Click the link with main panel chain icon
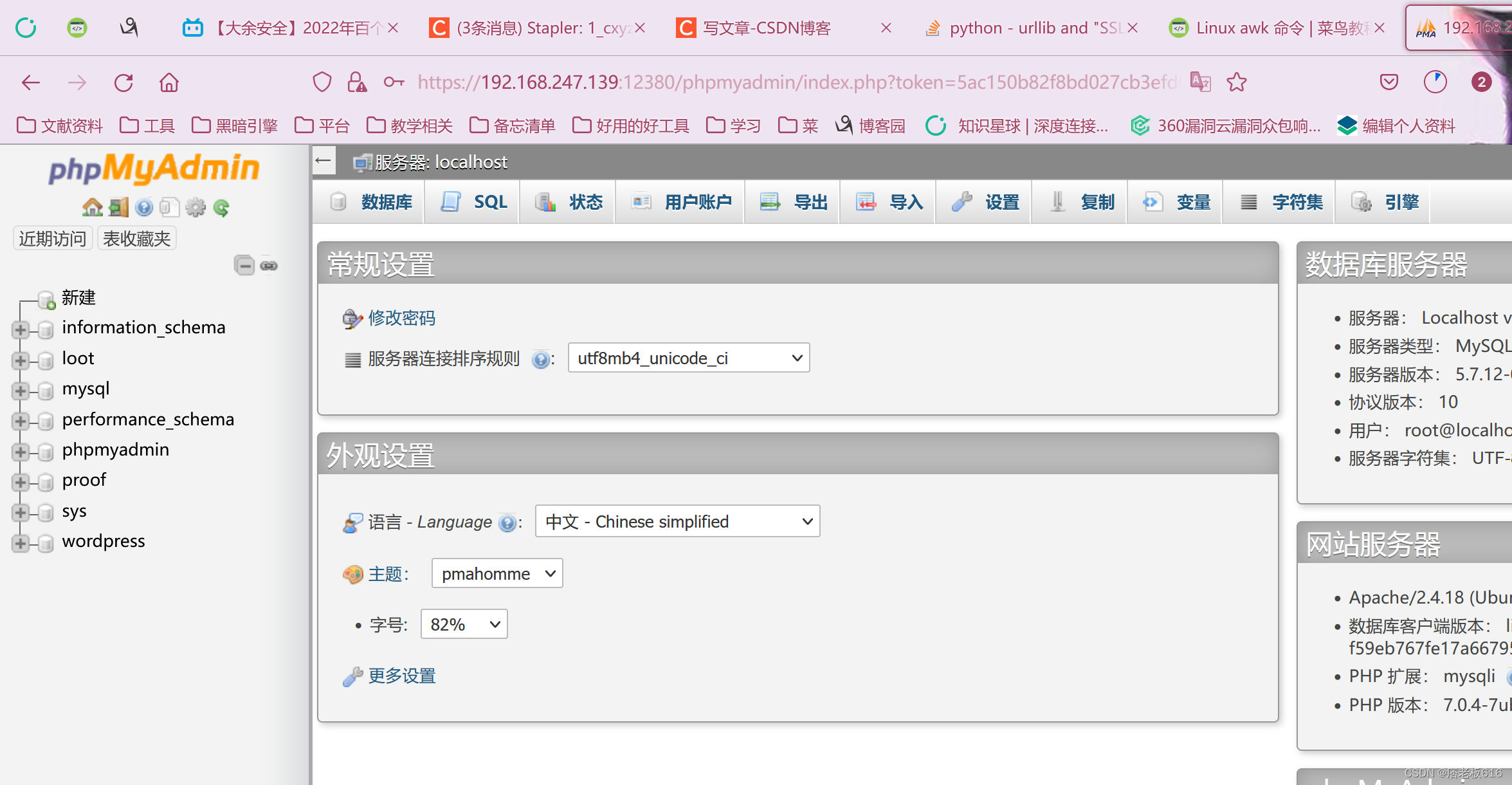The width and height of the screenshot is (1512, 785). (269, 266)
